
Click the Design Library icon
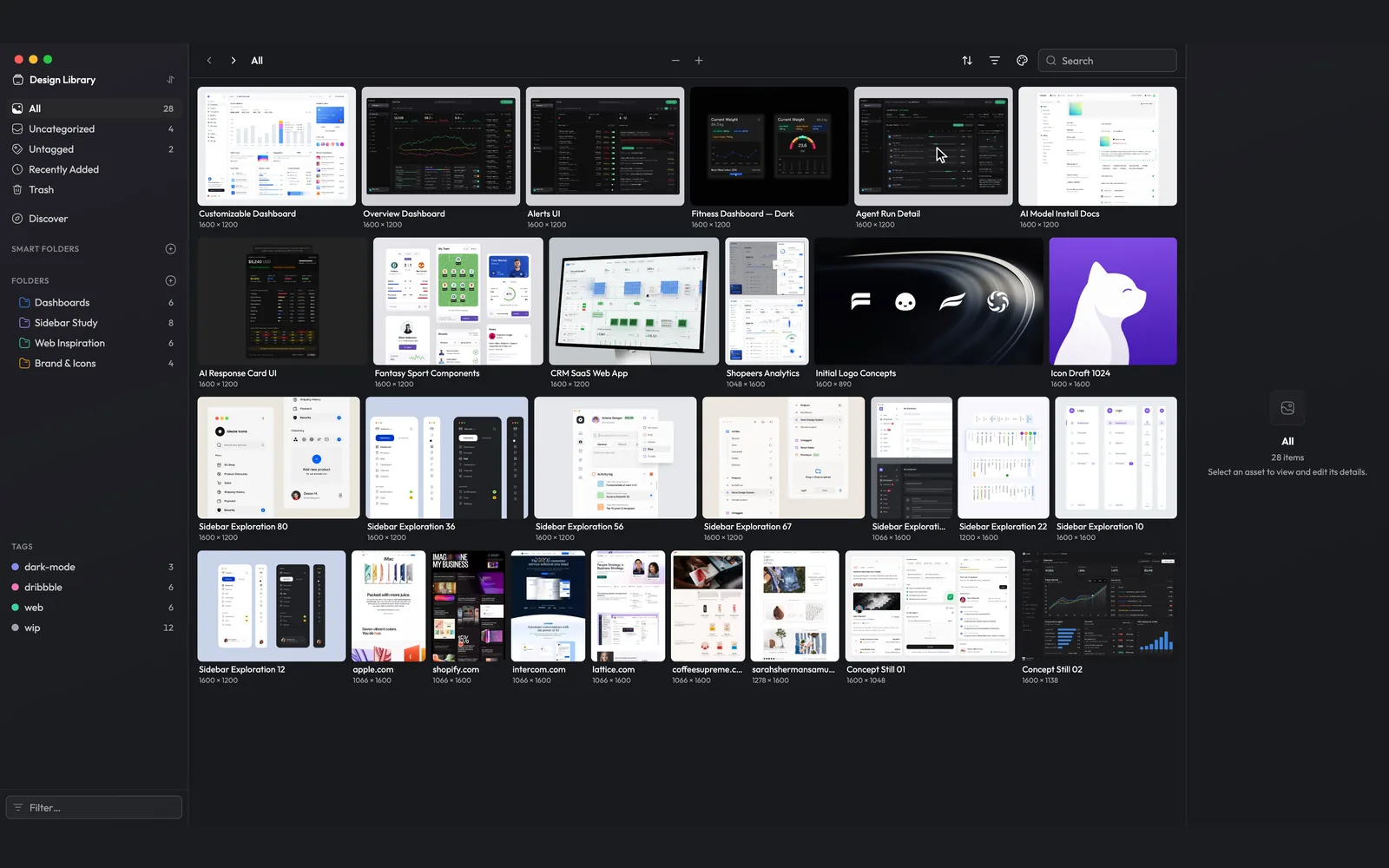click(x=18, y=80)
